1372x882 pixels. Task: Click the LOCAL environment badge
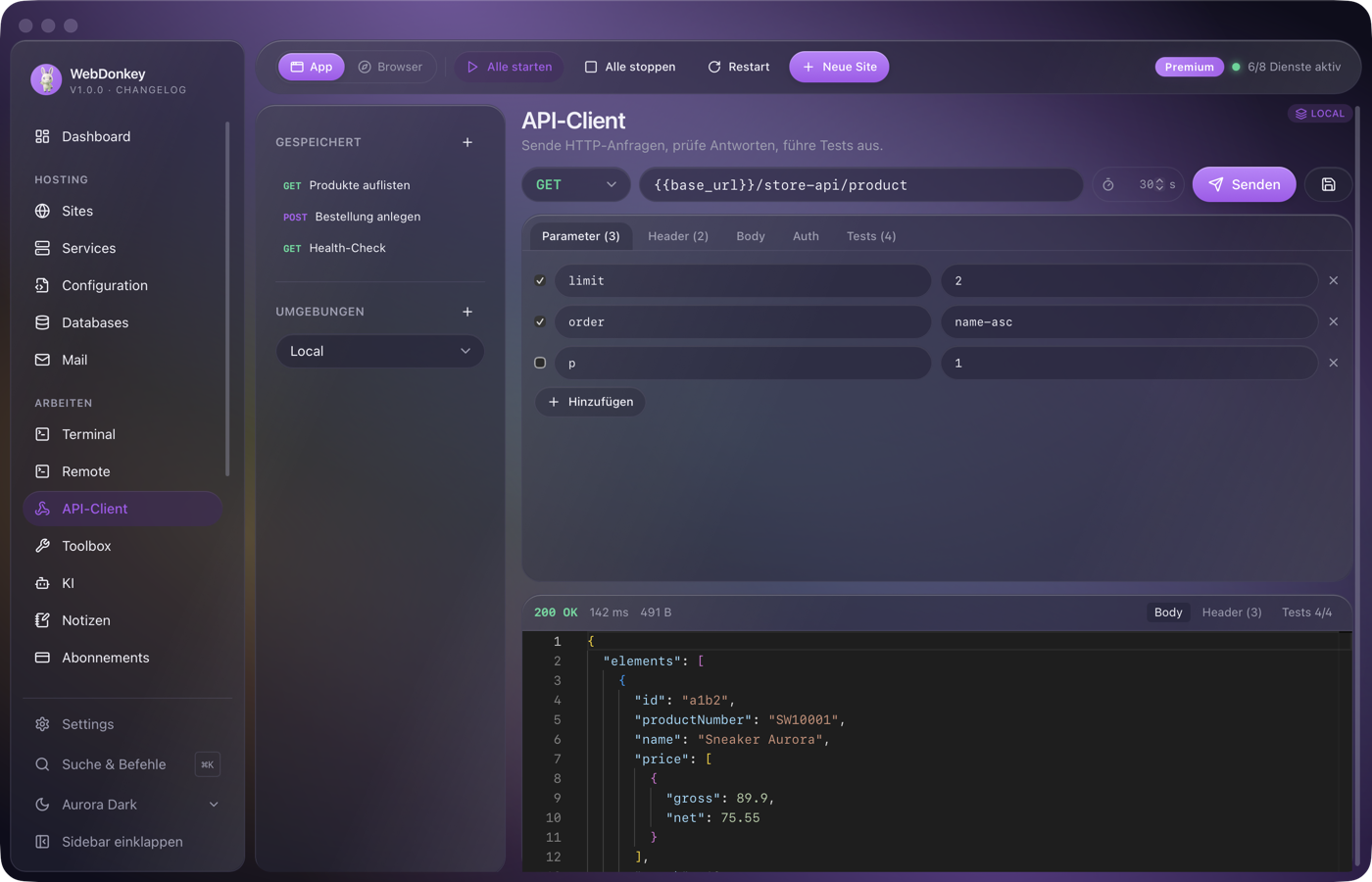(x=1320, y=114)
